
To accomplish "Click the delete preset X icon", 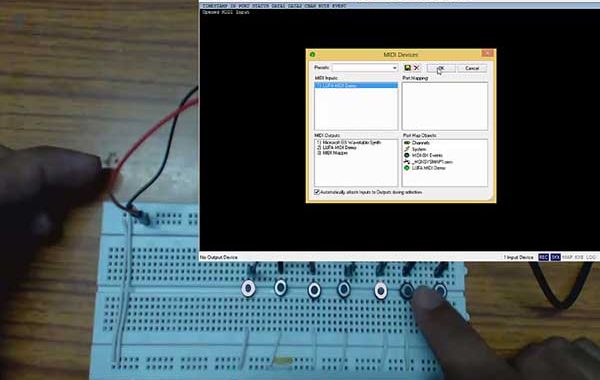I will 417,68.
